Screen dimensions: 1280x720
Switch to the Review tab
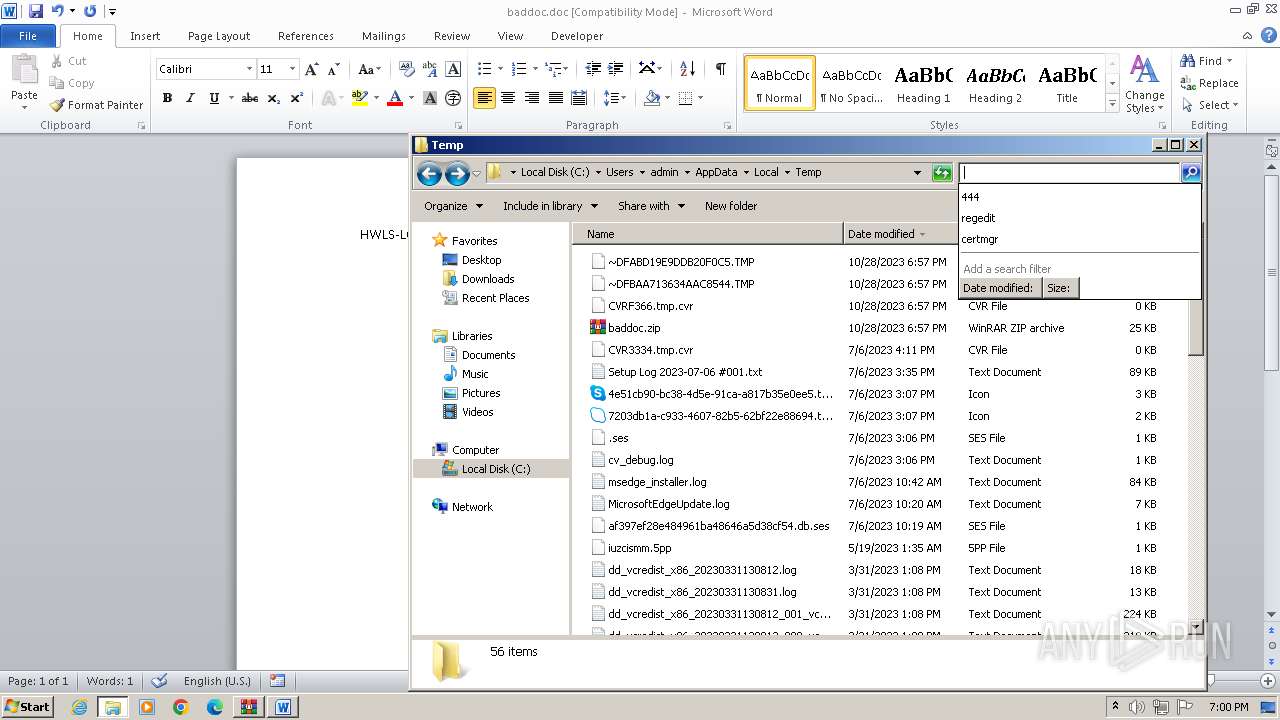(x=452, y=36)
